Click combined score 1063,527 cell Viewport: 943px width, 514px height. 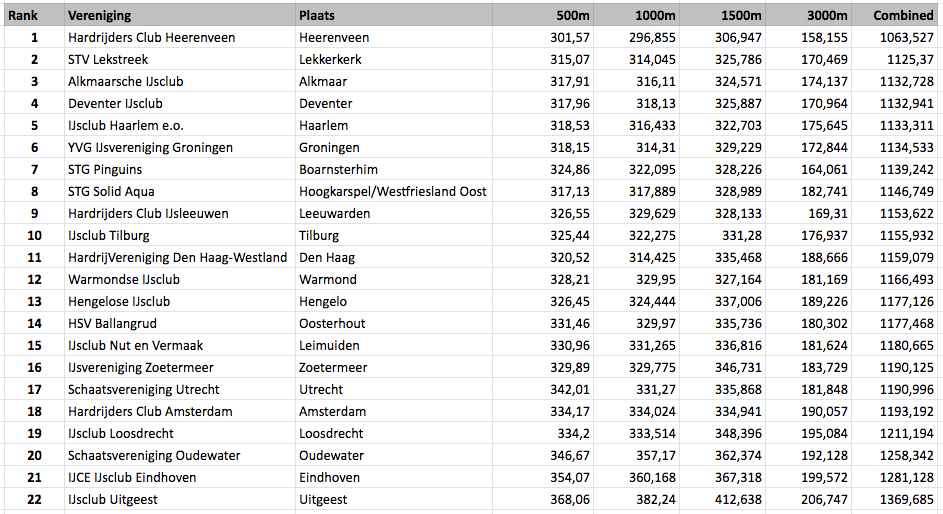[894, 37]
